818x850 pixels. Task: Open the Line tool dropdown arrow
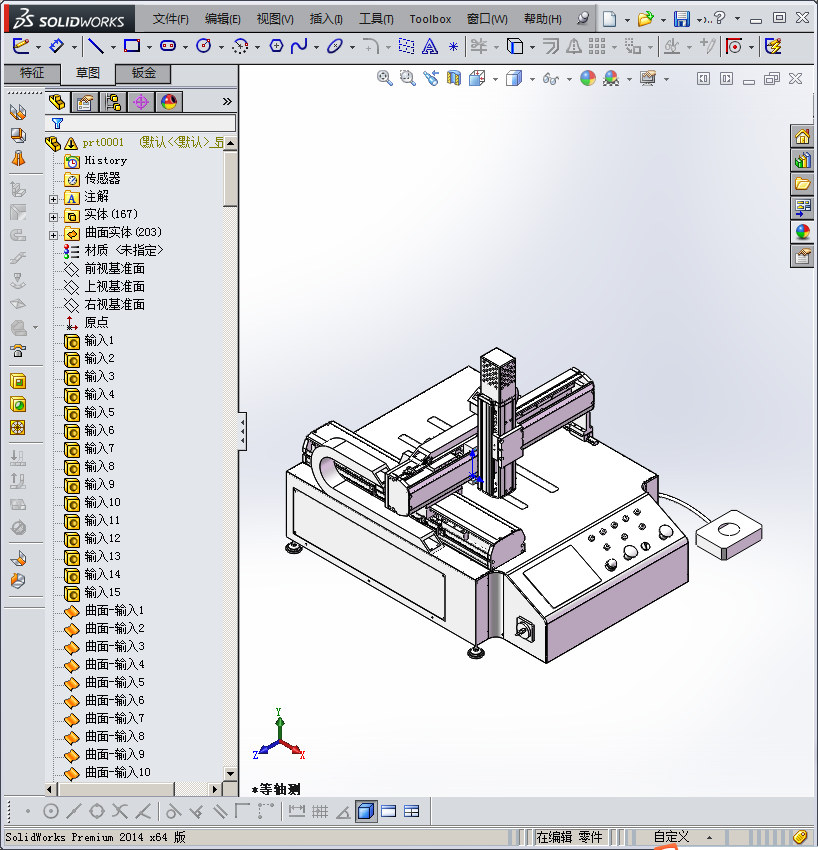click(113, 48)
